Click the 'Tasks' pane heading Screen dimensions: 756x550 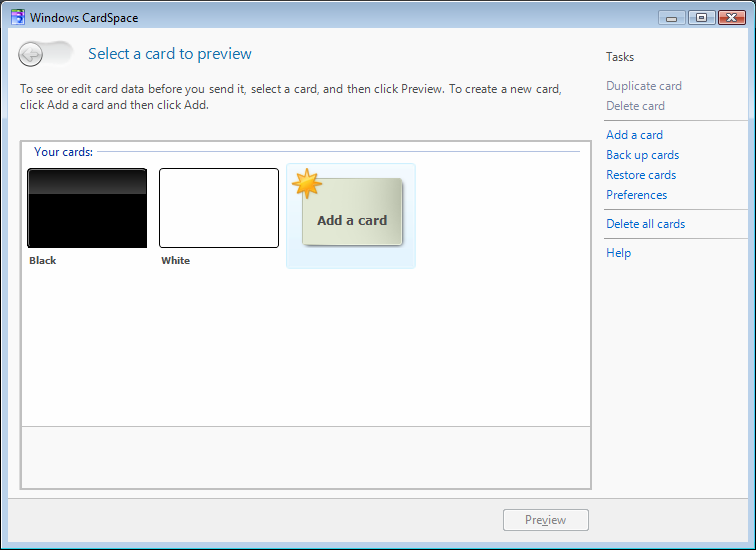pyautogui.click(x=620, y=57)
